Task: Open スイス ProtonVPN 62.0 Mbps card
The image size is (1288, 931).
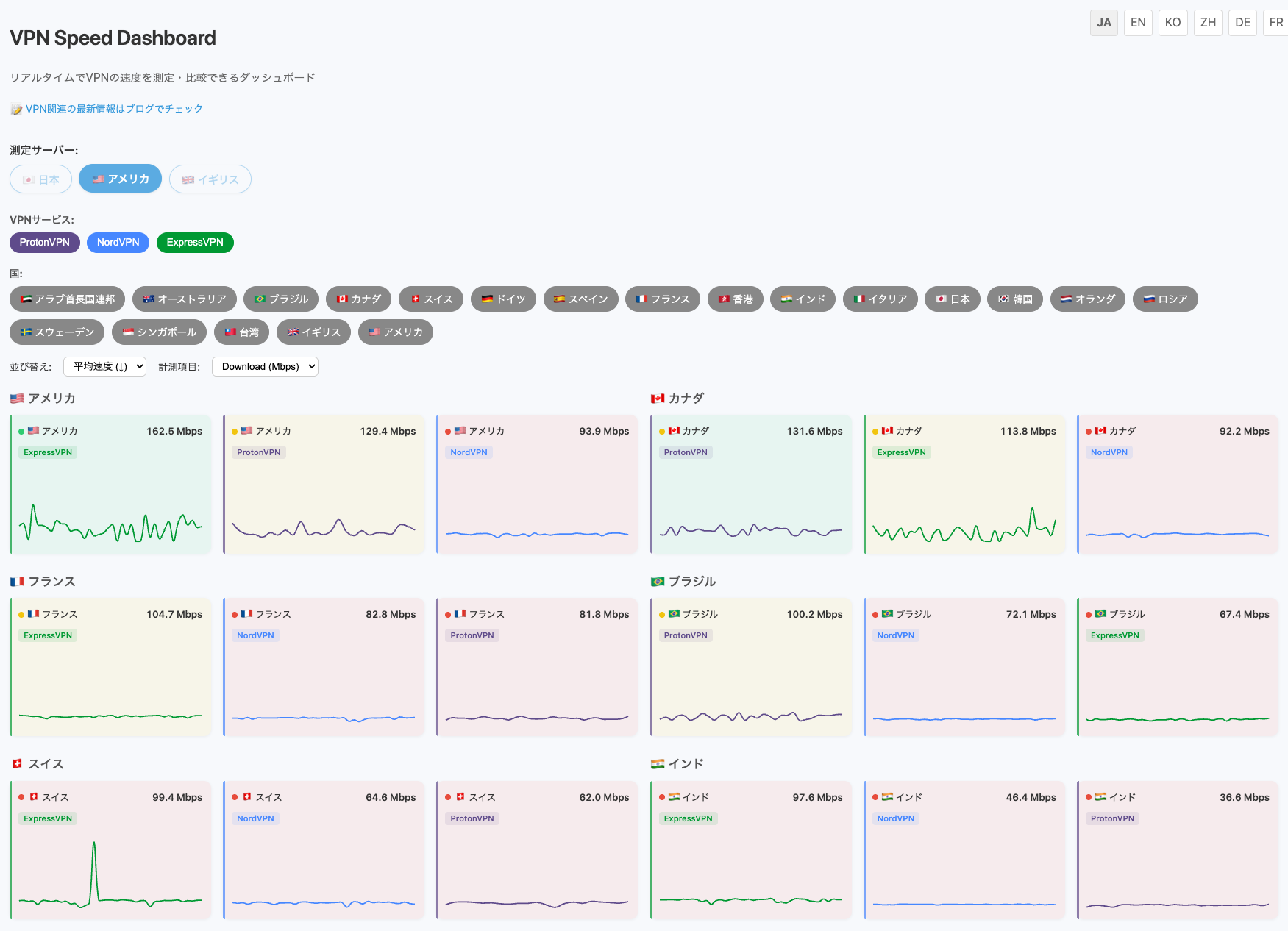Action: pyautogui.click(x=537, y=850)
